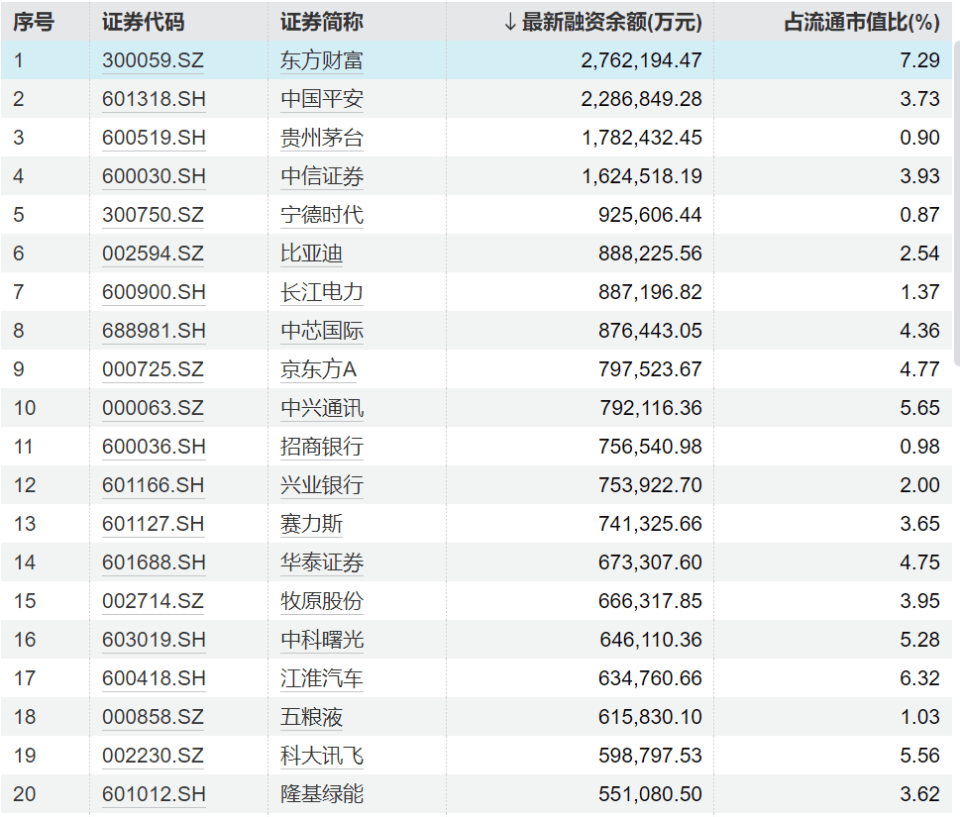Open the 中兴通讯 stock name link
The width and height of the screenshot is (960, 817).
(322, 407)
